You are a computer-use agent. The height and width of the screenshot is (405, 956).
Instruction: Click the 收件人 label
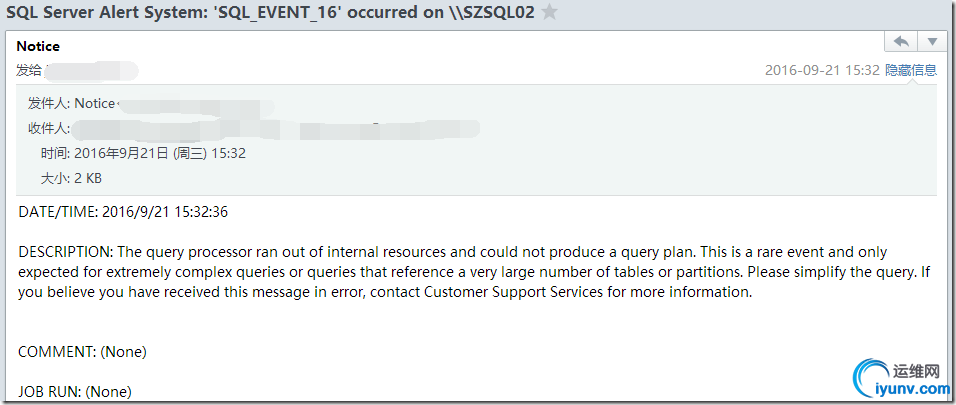pyautogui.click(x=48, y=128)
